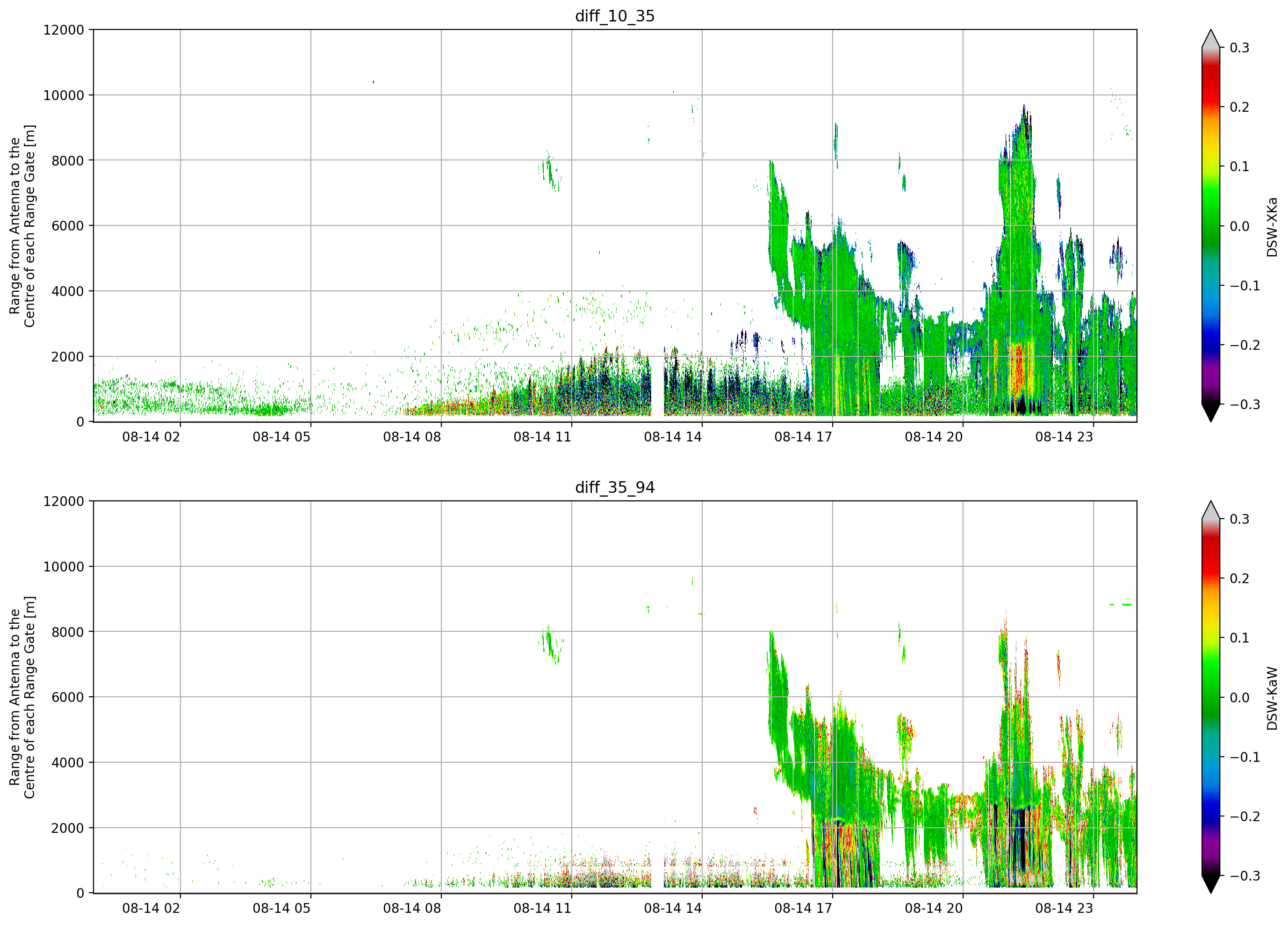This screenshot has height=925, width=1288.
Task: Click the gray upper extension arrow of DSW-XKa colorbar
Action: (x=1211, y=40)
